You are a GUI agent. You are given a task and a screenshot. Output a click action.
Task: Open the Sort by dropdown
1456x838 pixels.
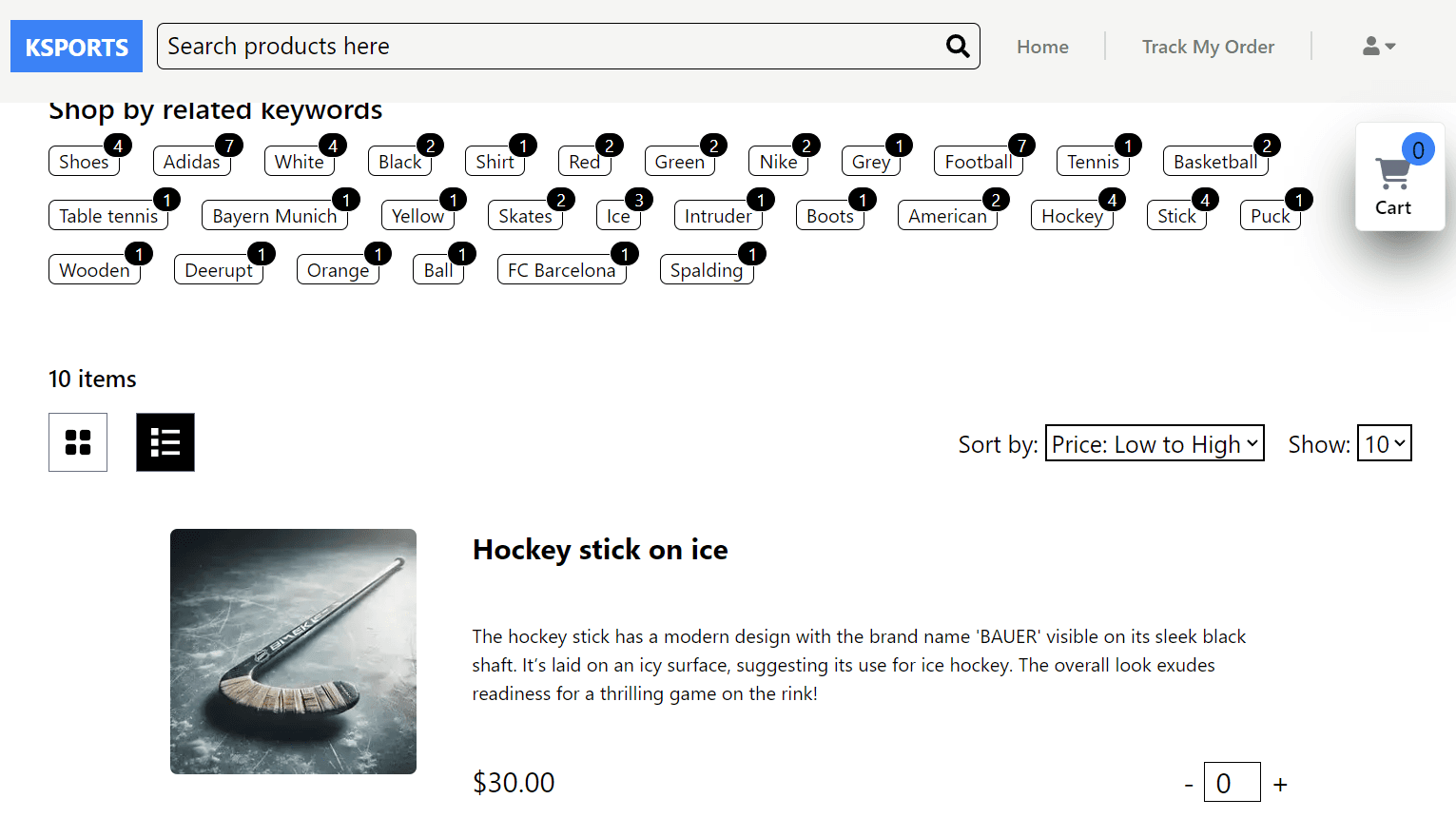tap(1155, 443)
